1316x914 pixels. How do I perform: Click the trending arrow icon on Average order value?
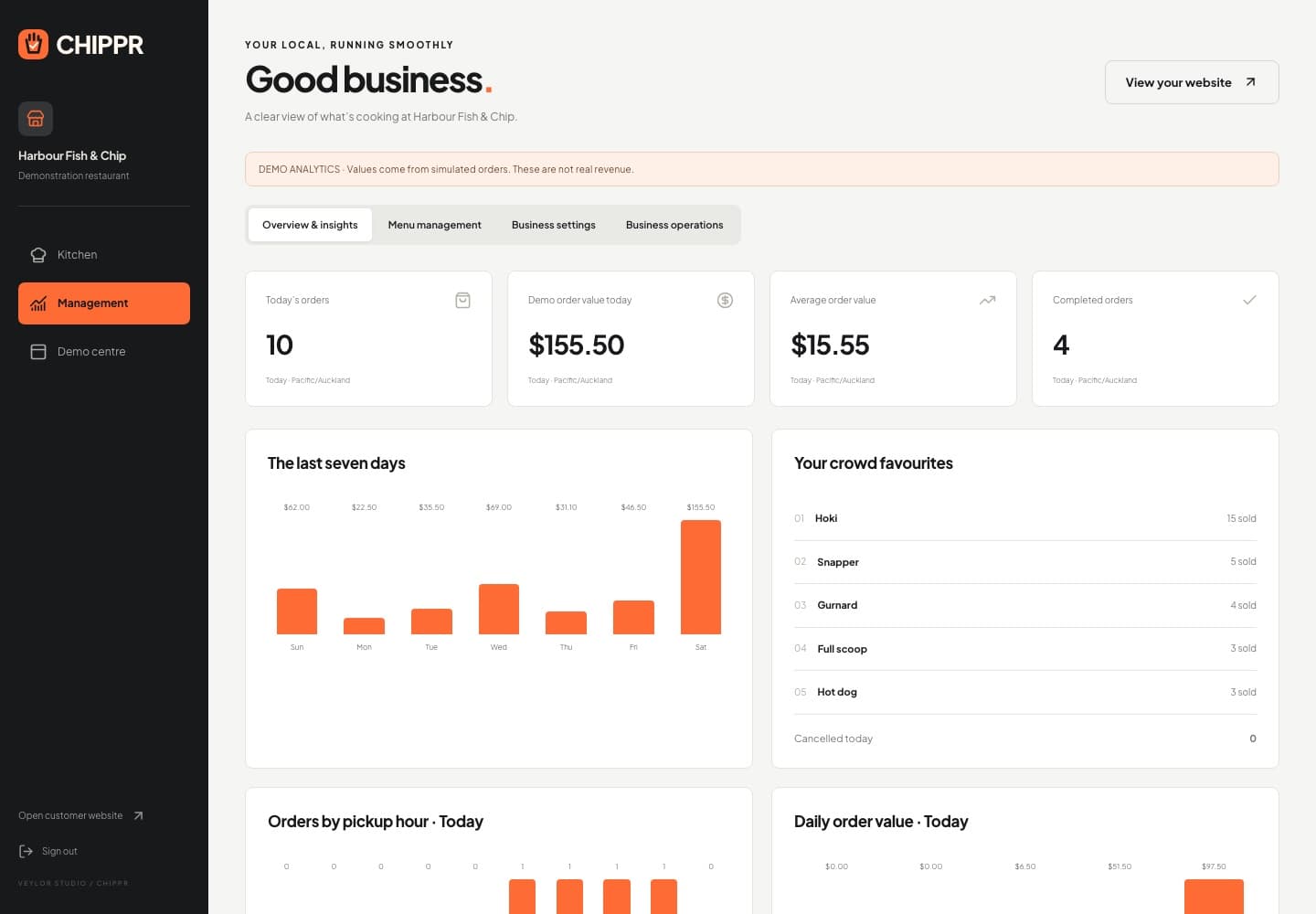987,300
